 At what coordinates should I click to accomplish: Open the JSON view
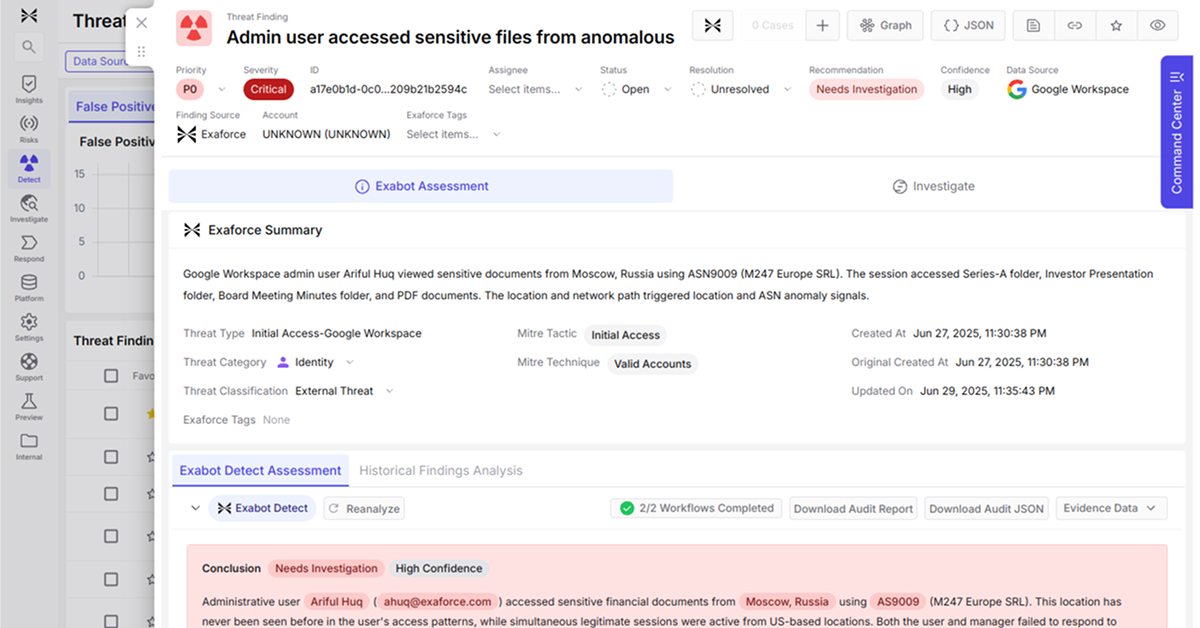tap(968, 25)
